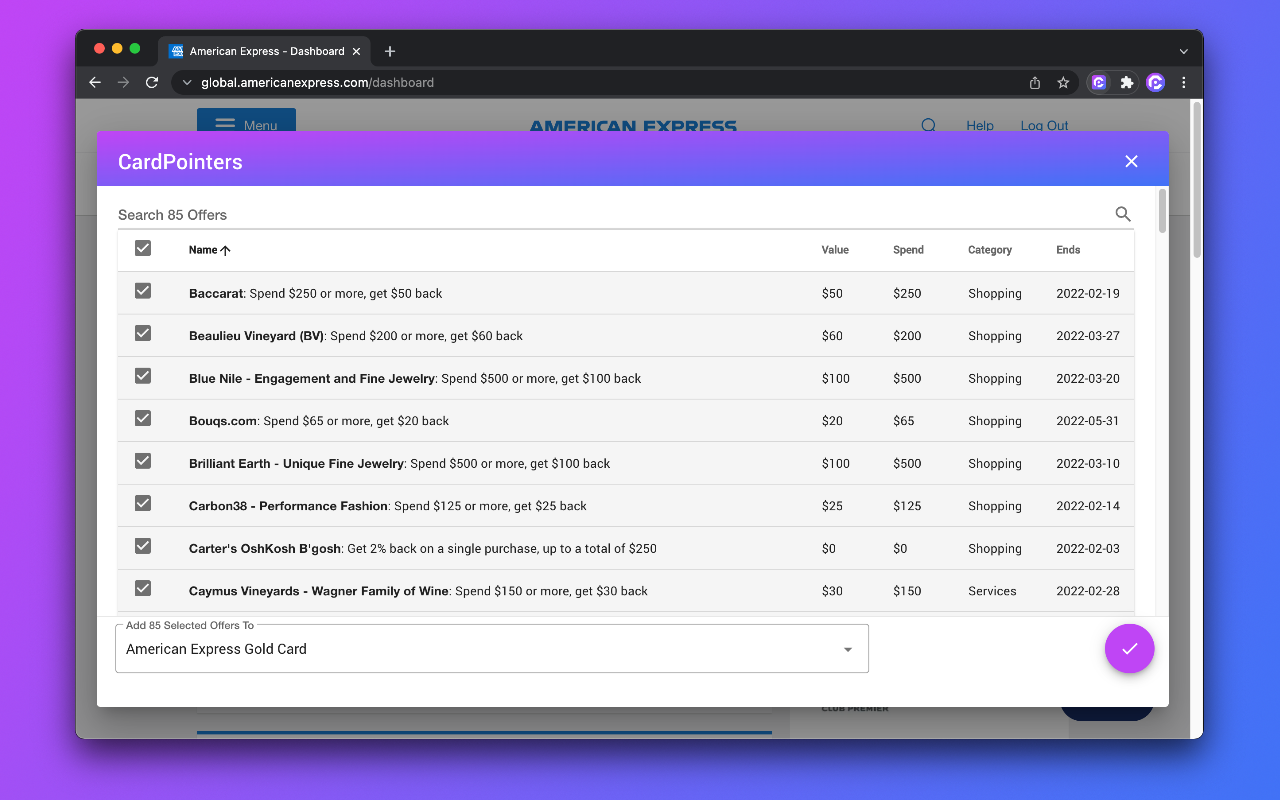
Task: Click the share page icon in address bar
Action: pyautogui.click(x=1035, y=83)
